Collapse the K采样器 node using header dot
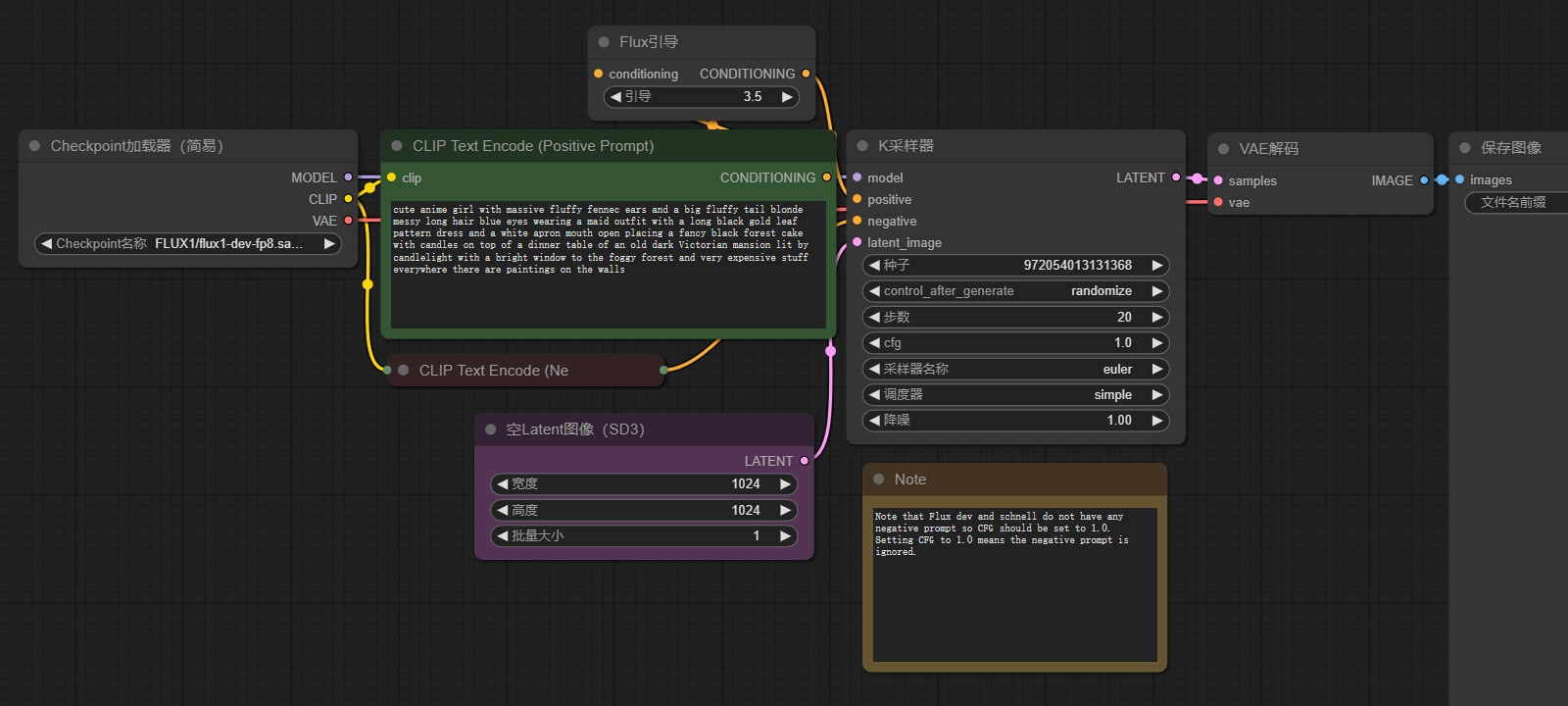 point(862,146)
